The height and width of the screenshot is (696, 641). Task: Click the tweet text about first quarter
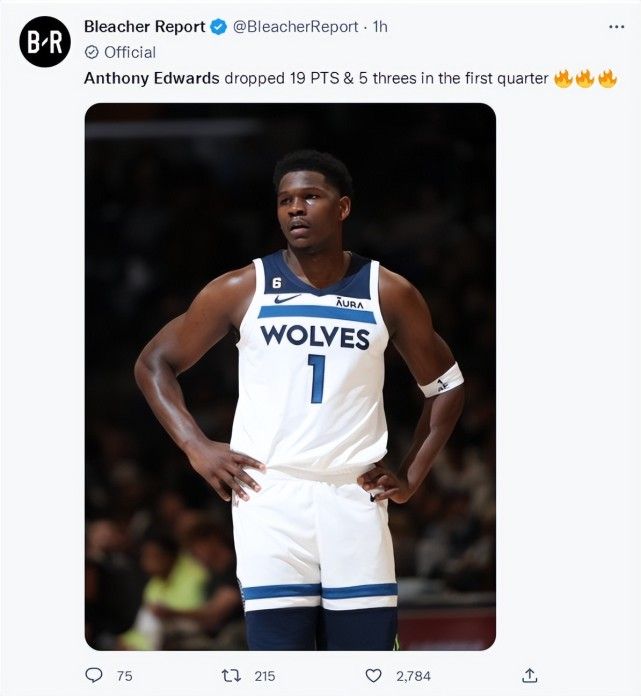(350, 79)
